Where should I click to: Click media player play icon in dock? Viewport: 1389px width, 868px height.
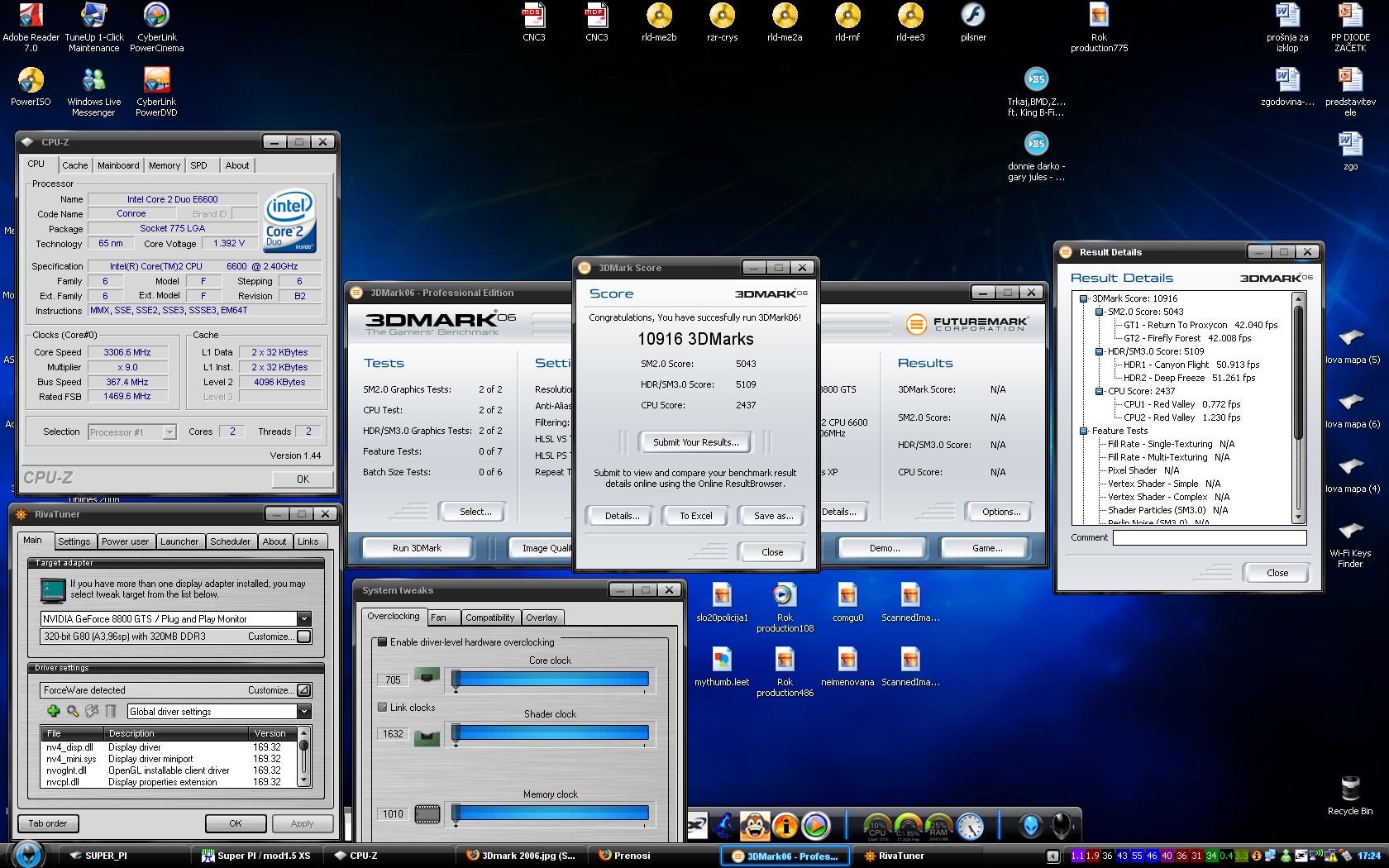tap(815, 825)
